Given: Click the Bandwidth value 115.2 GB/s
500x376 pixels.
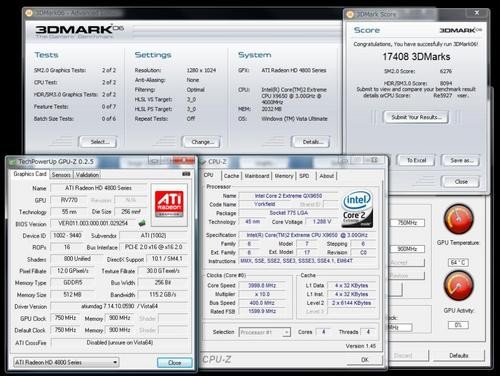Looking at the screenshot, I should pyautogui.click(x=163, y=294).
